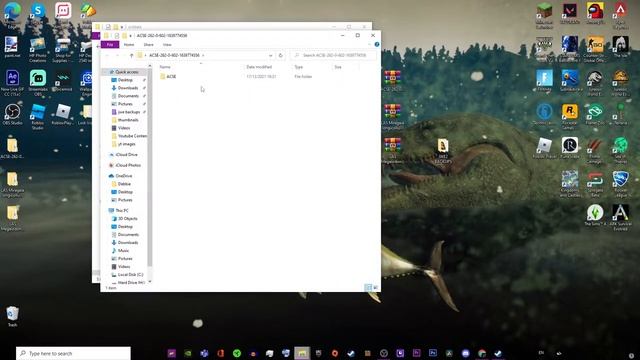Click the Explorer search box
Screen dimensions: 640x360
tap(333, 55)
